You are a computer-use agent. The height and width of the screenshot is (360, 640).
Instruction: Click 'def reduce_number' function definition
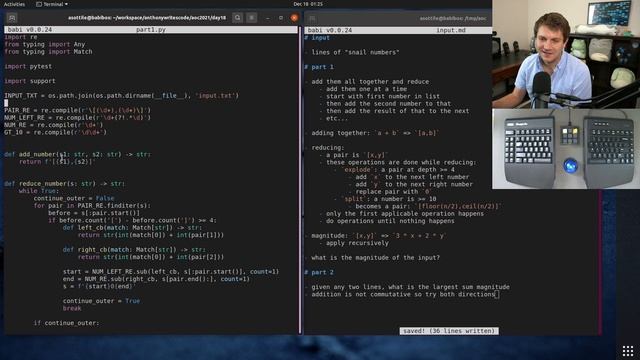click(x=64, y=184)
